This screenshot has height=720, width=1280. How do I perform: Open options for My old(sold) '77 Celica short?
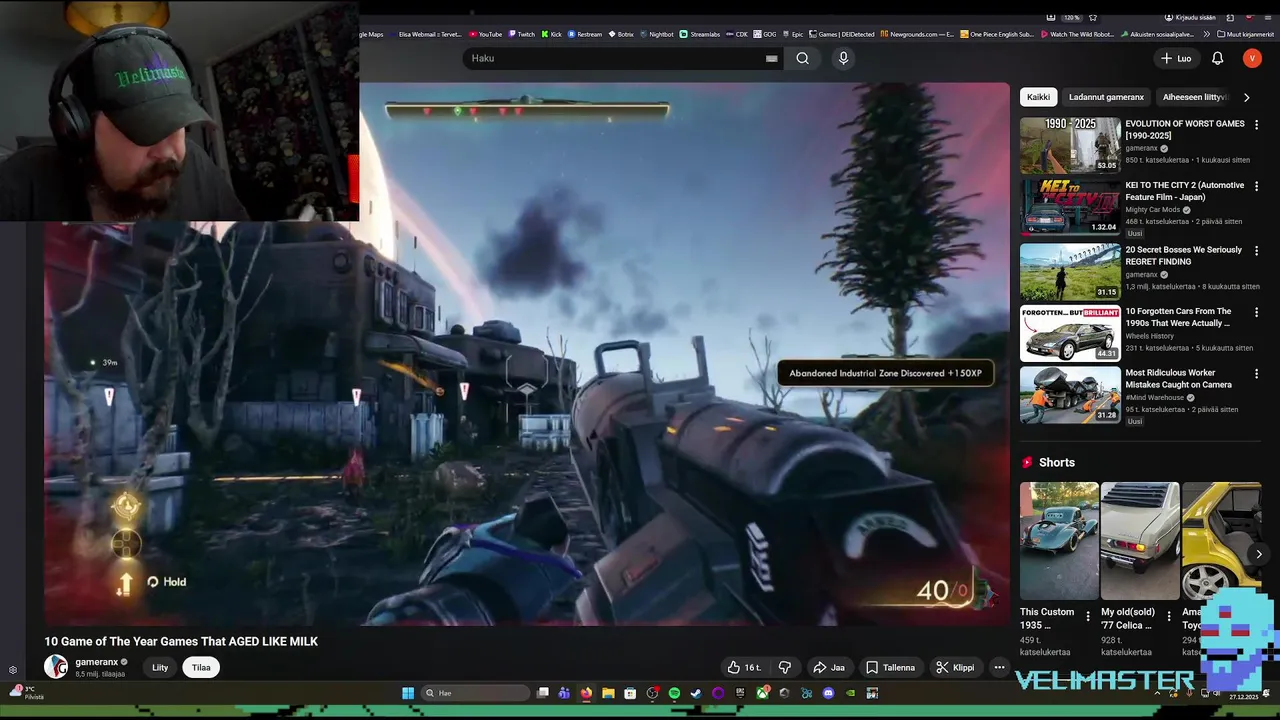coord(1169,617)
